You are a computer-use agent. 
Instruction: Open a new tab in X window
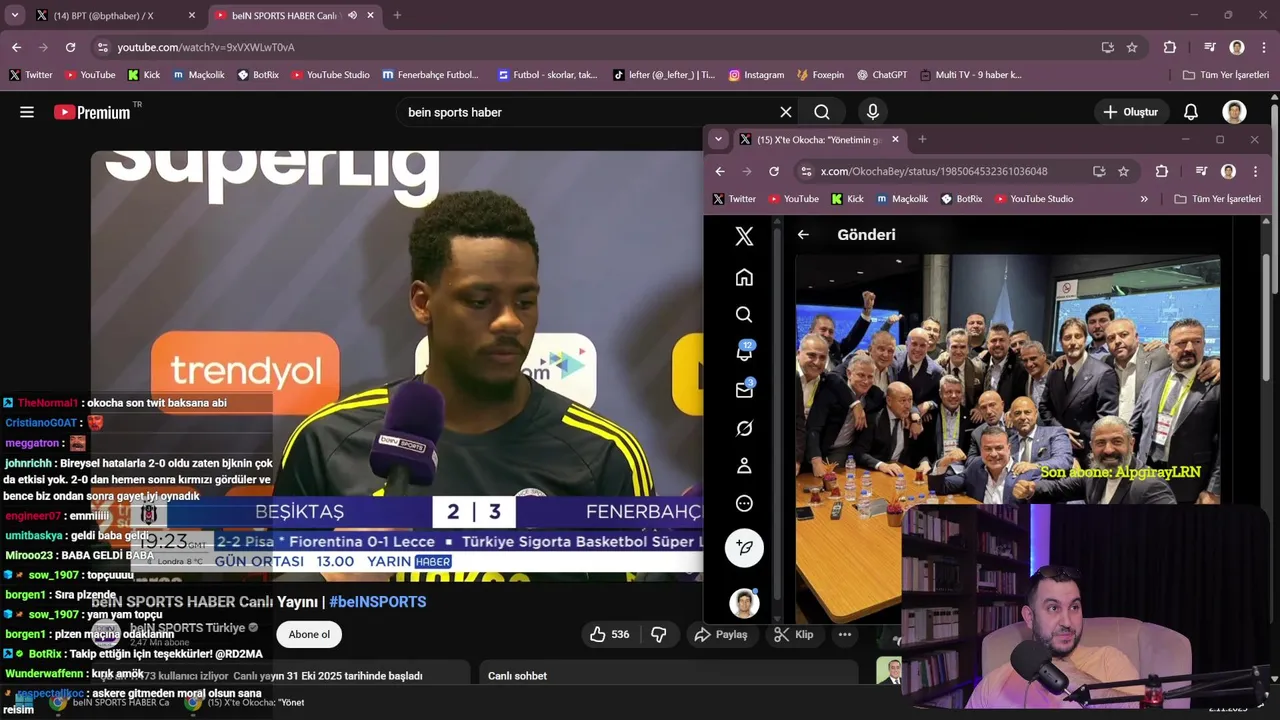click(x=922, y=139)
